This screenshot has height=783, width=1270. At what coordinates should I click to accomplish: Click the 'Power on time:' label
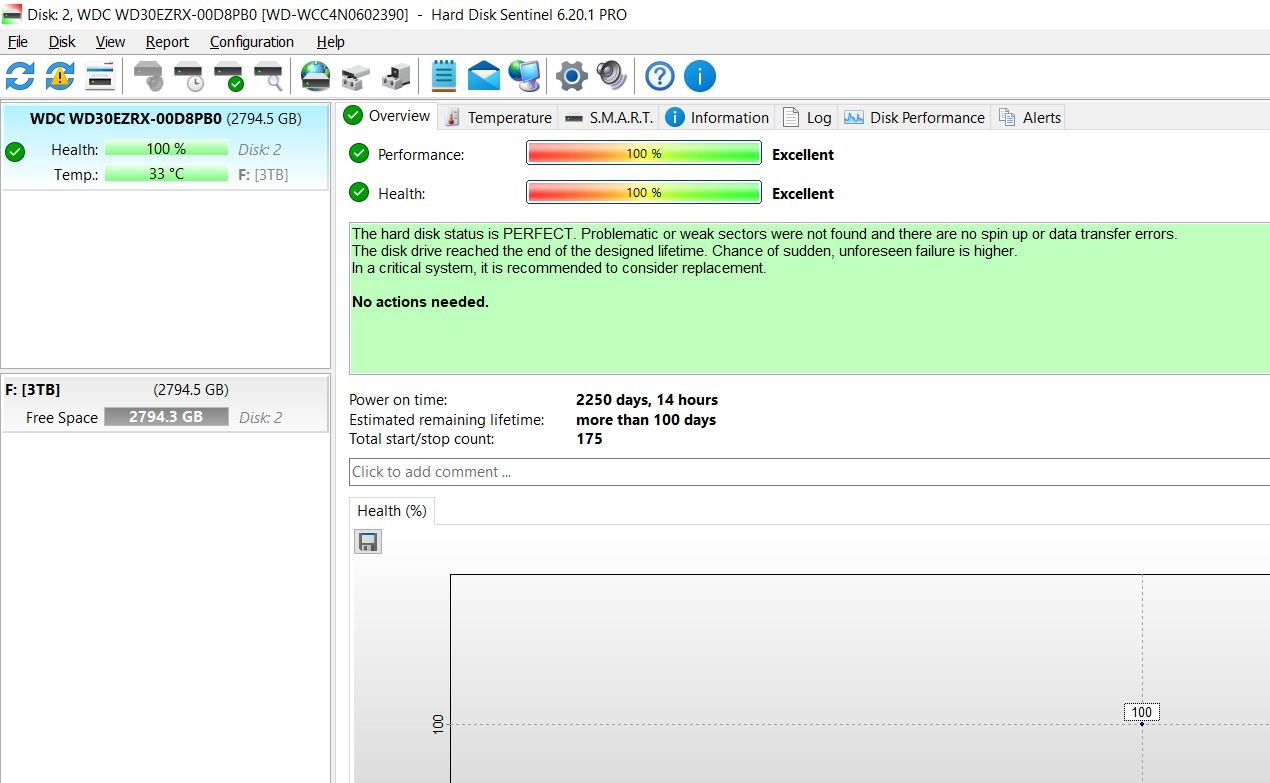pyautogui.click(x=398, y=400)
